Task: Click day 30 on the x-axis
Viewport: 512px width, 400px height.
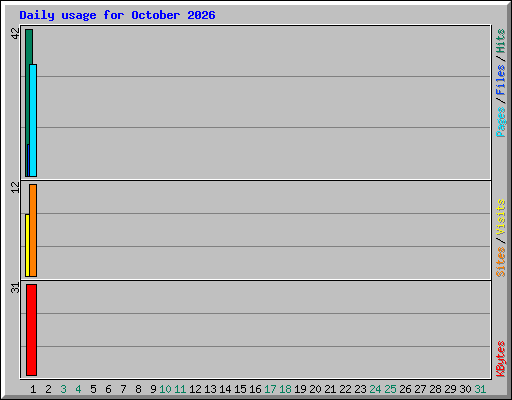Action: 465,389
